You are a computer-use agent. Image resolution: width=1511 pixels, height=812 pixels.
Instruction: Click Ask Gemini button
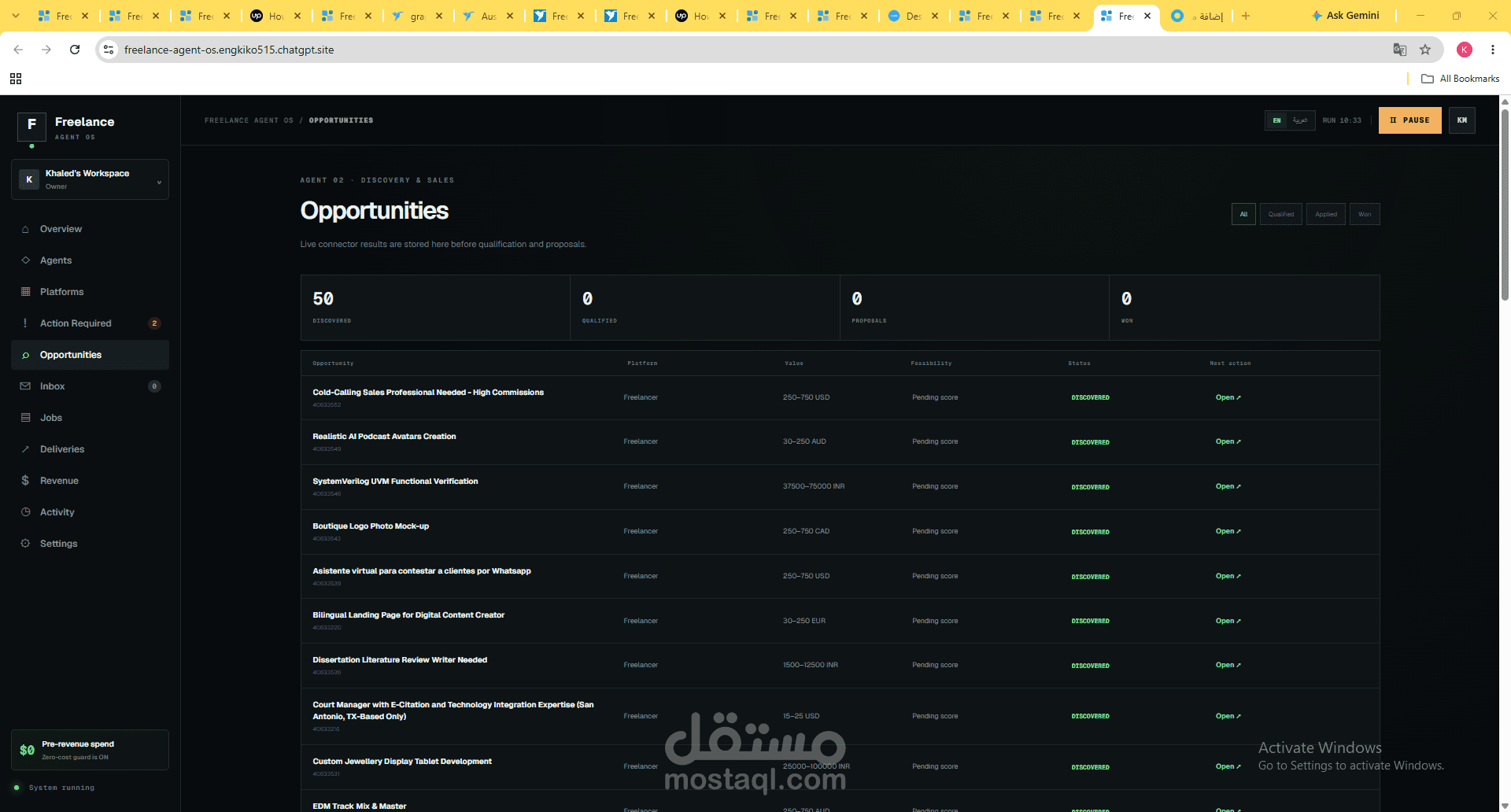click(1345, 16)
